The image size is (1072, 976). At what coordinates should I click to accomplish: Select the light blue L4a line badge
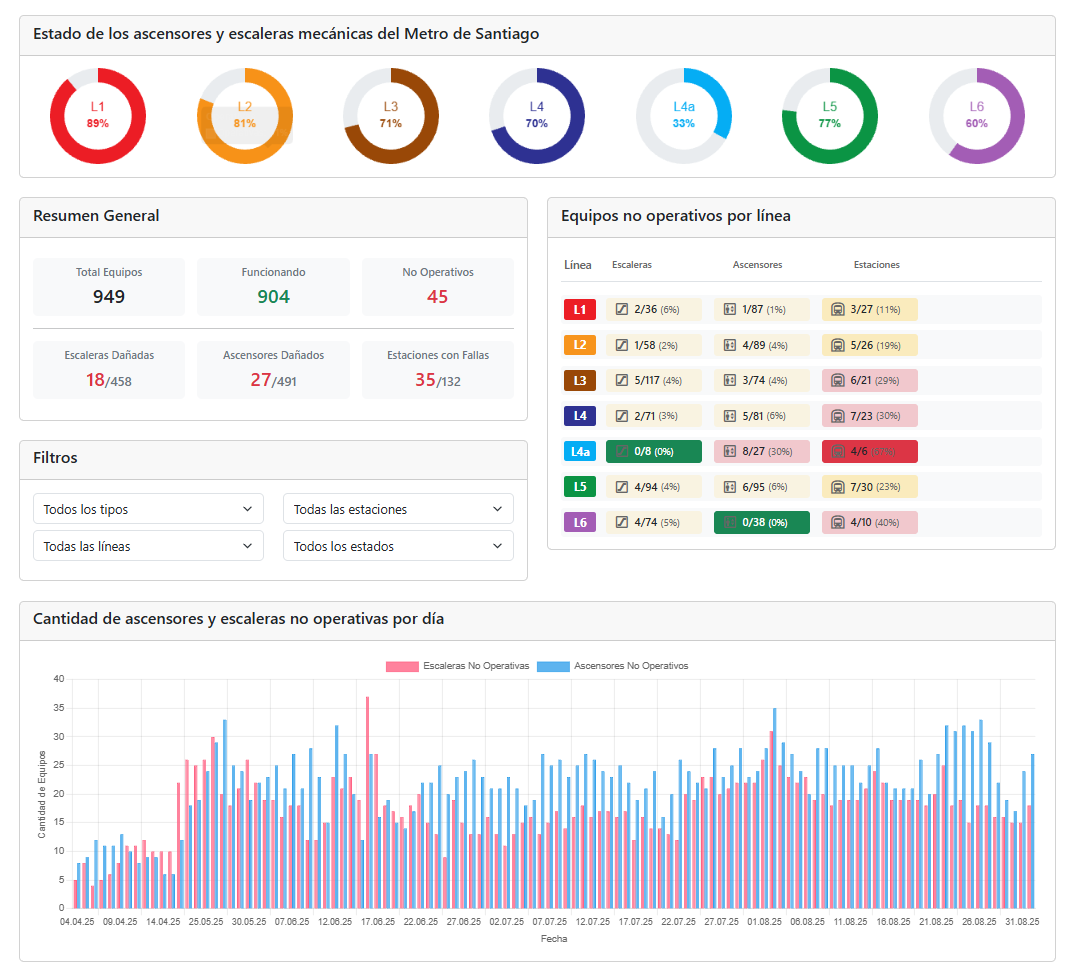click(x=580, y=451)
